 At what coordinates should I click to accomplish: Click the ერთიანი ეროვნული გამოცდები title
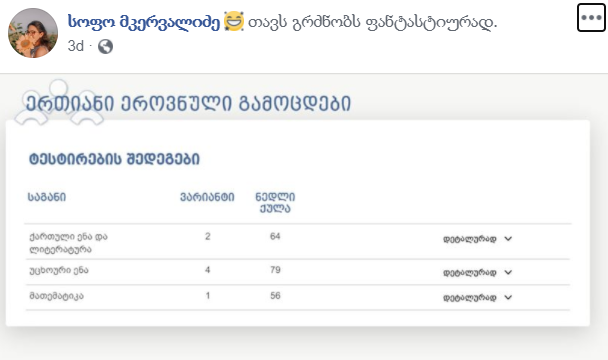pyautogui.click(x=188, y=103)
